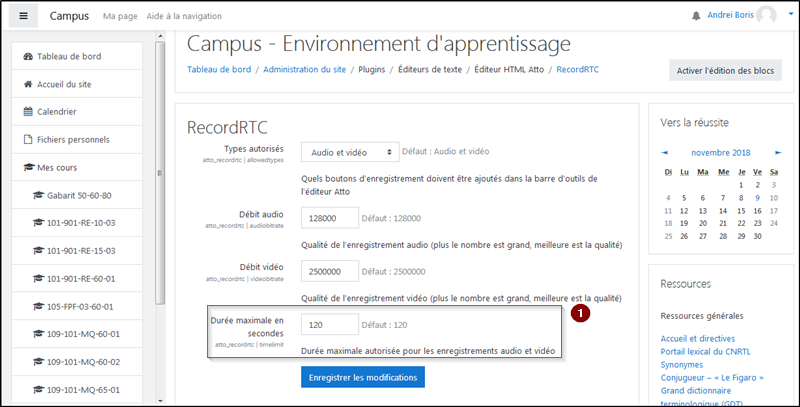This screenshot has width=800, height=407.
Task: Open Accueil du site in sidebar
Action: [x=66, y=84]
